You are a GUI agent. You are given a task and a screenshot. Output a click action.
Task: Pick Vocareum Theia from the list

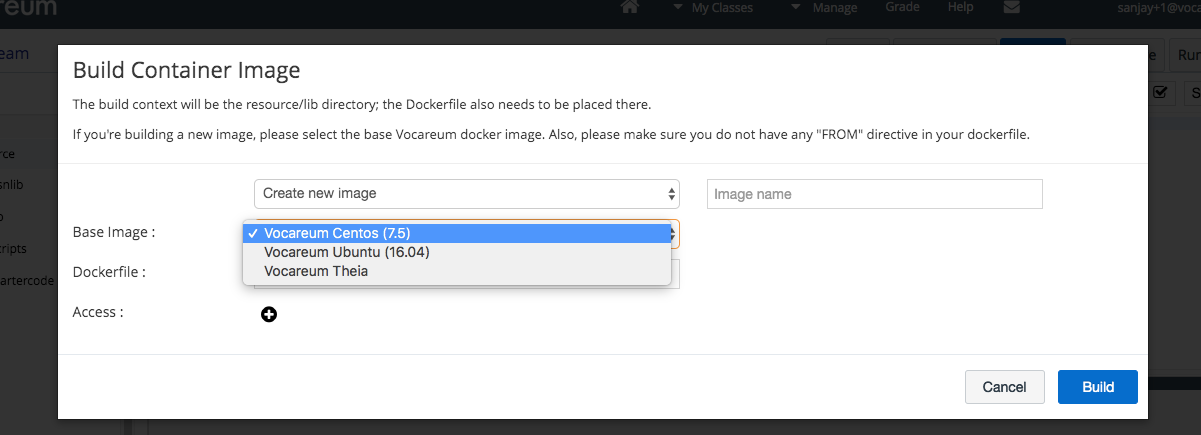click(456, 271)
